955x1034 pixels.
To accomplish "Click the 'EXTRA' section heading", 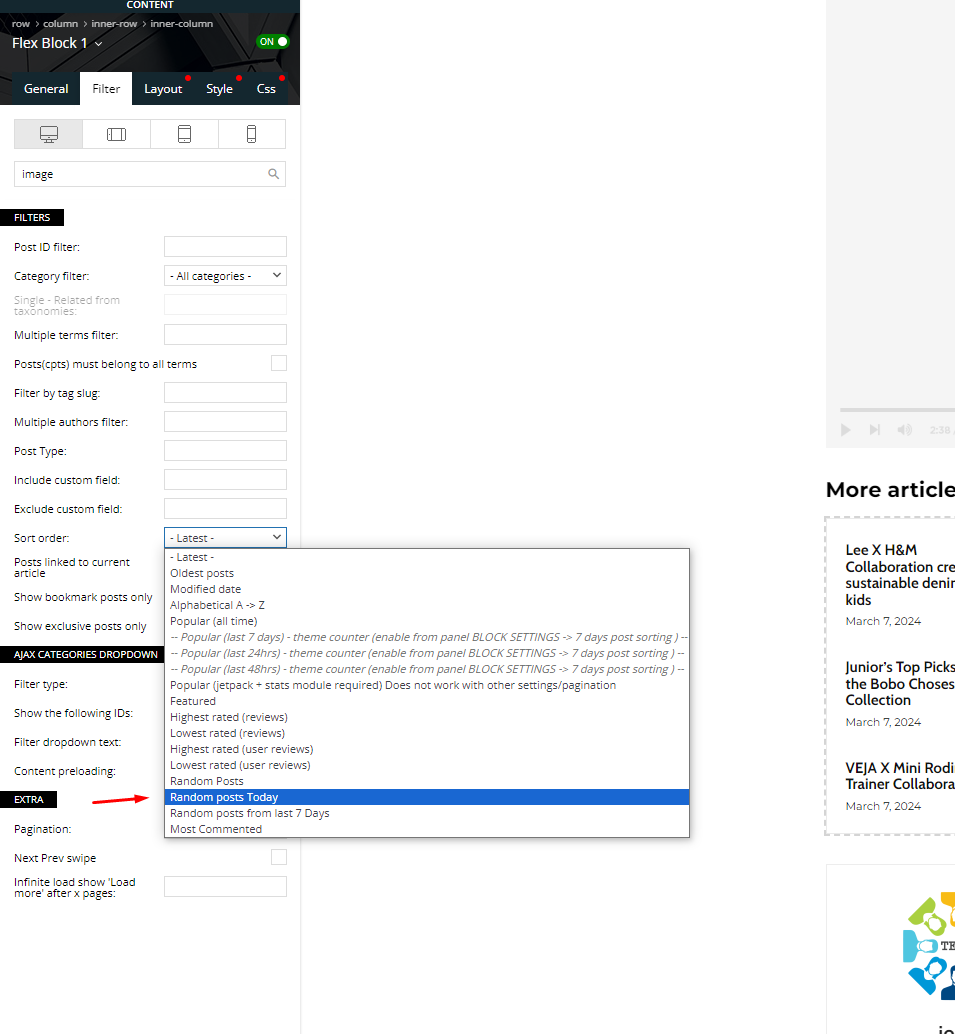I will coord(28,799).
